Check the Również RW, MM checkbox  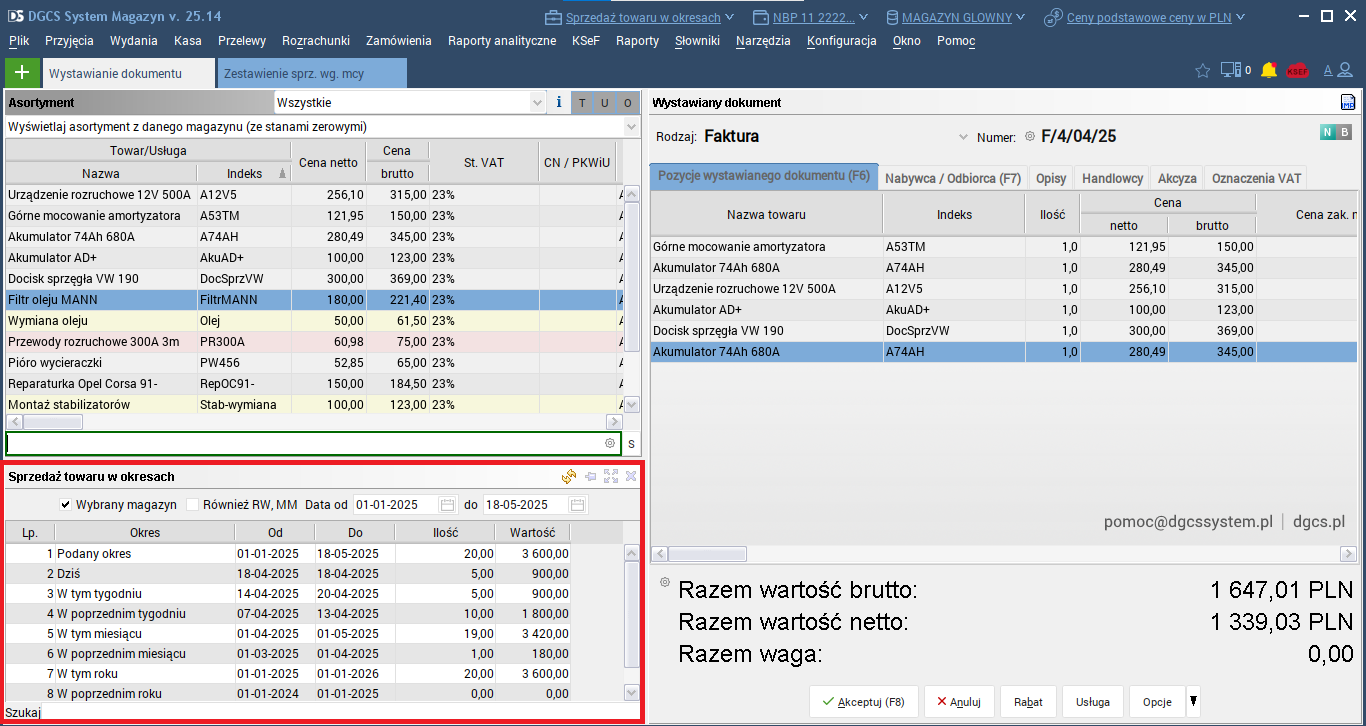[193, 505]
